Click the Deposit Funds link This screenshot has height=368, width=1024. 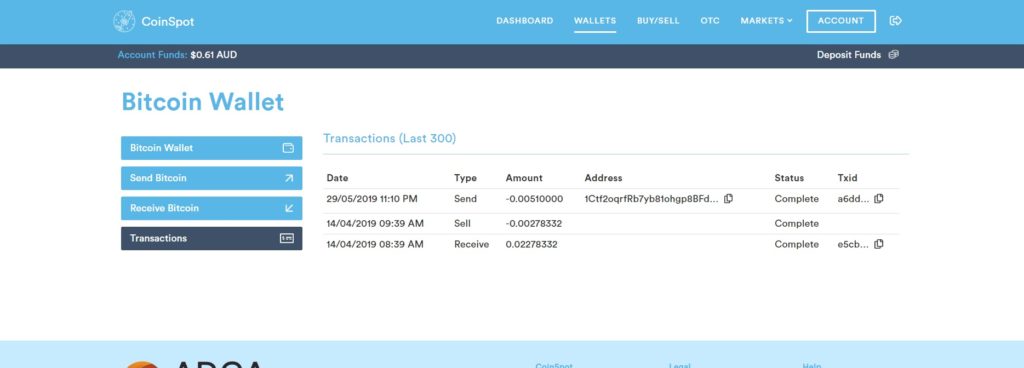pyautogui.click(x=848, y=55)
